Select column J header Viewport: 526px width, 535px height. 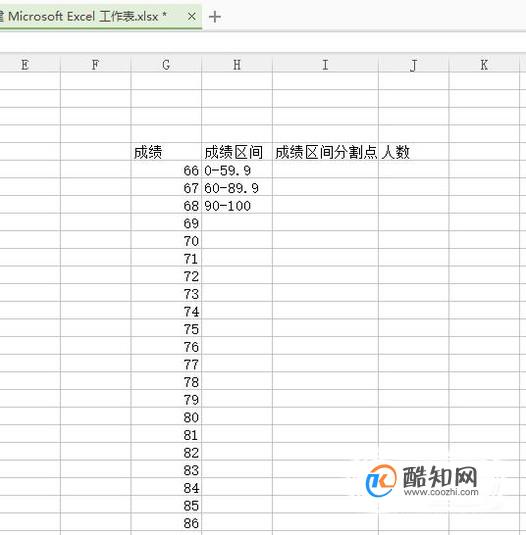(414, 64)
